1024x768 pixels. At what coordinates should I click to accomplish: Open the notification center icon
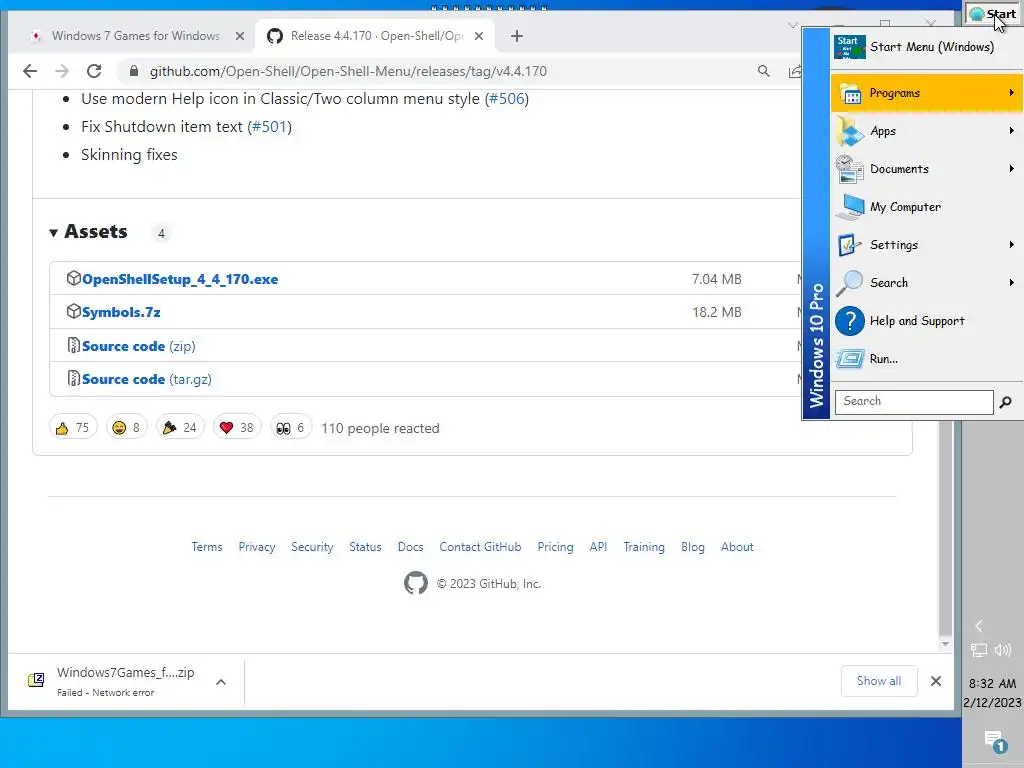pyautogui.click(x=994, y=741)
